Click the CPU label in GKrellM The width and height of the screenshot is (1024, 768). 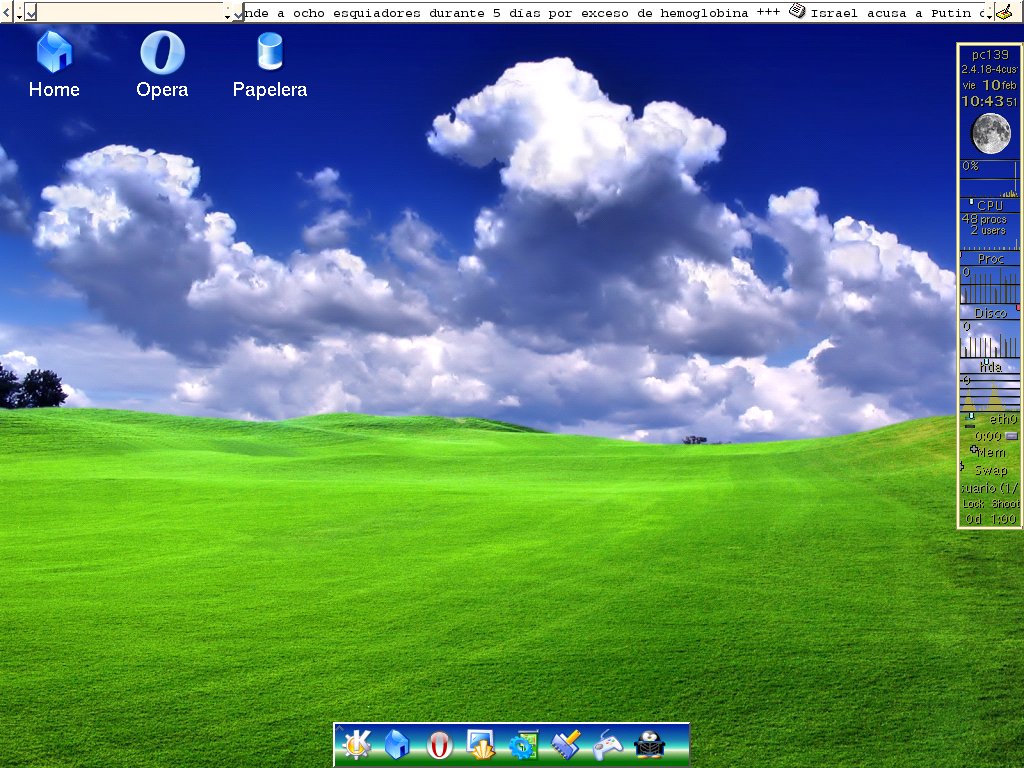pos(990,205)
